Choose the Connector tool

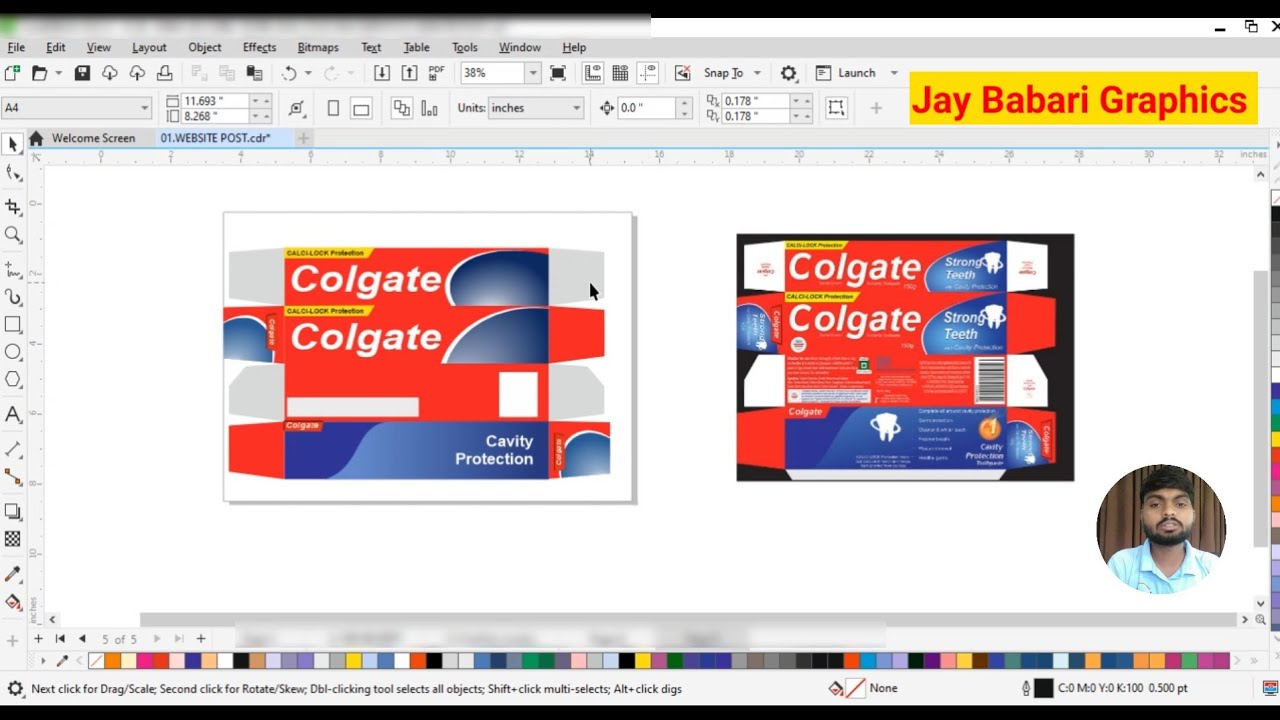(x=13, y=477)
